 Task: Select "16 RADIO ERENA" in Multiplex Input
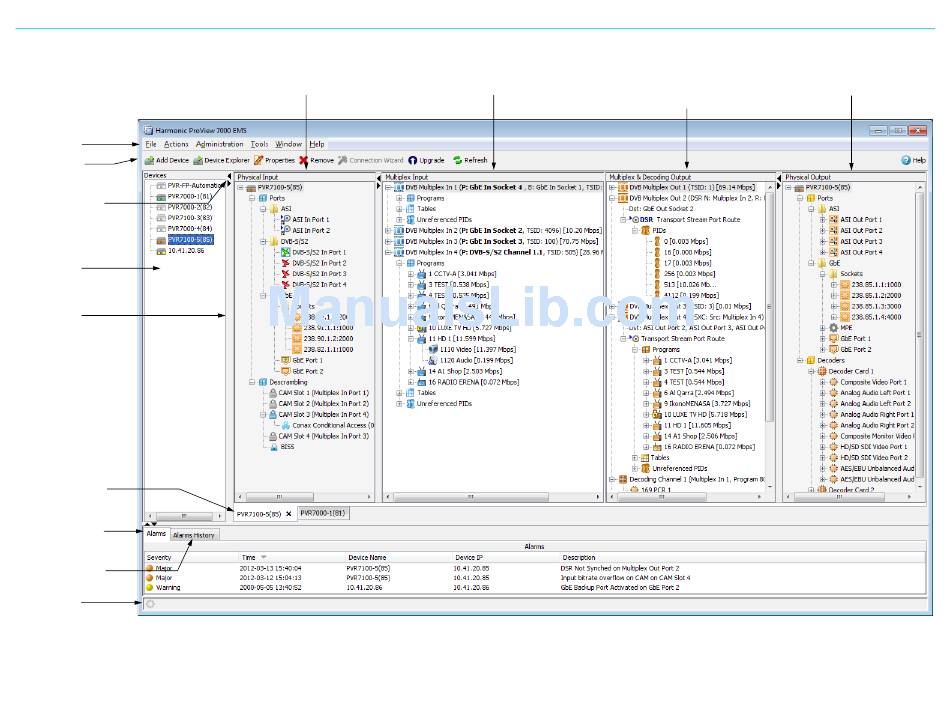[x=474, y=382]
